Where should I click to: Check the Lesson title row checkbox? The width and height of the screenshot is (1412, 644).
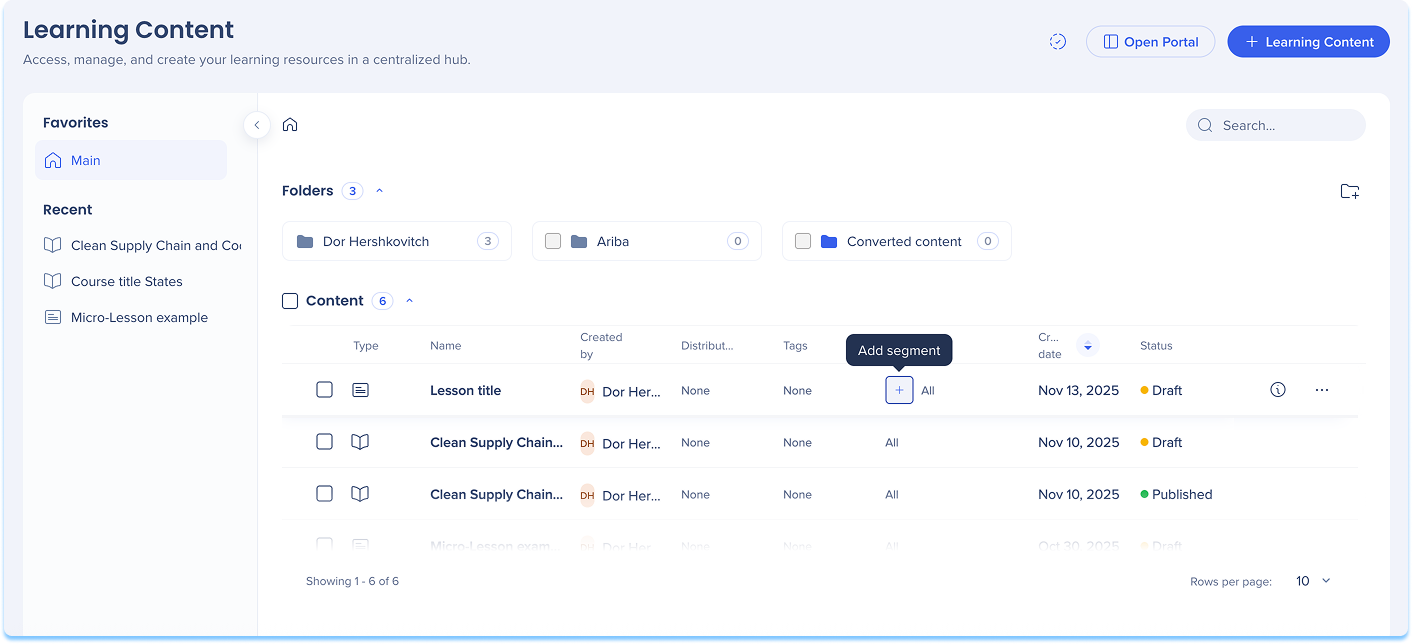click(324, 390)
